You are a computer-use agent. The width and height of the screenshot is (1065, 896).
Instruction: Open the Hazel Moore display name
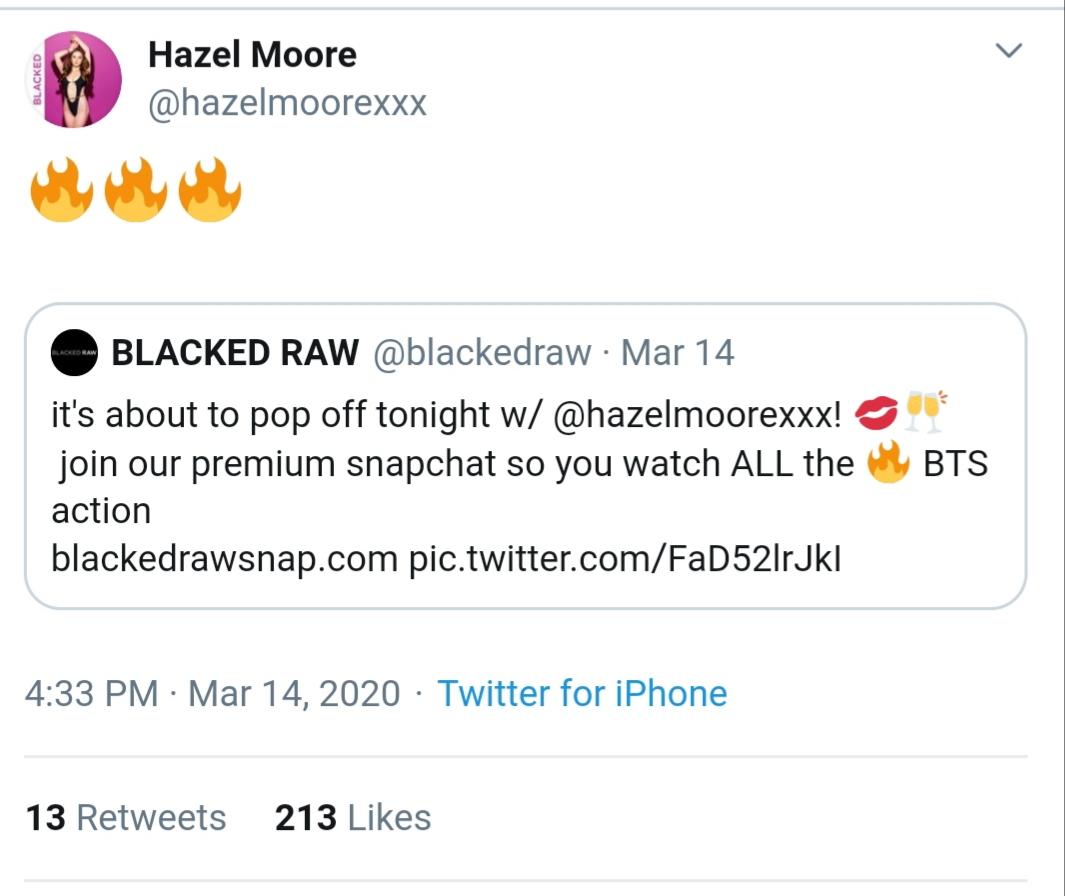tap(252, 54)
